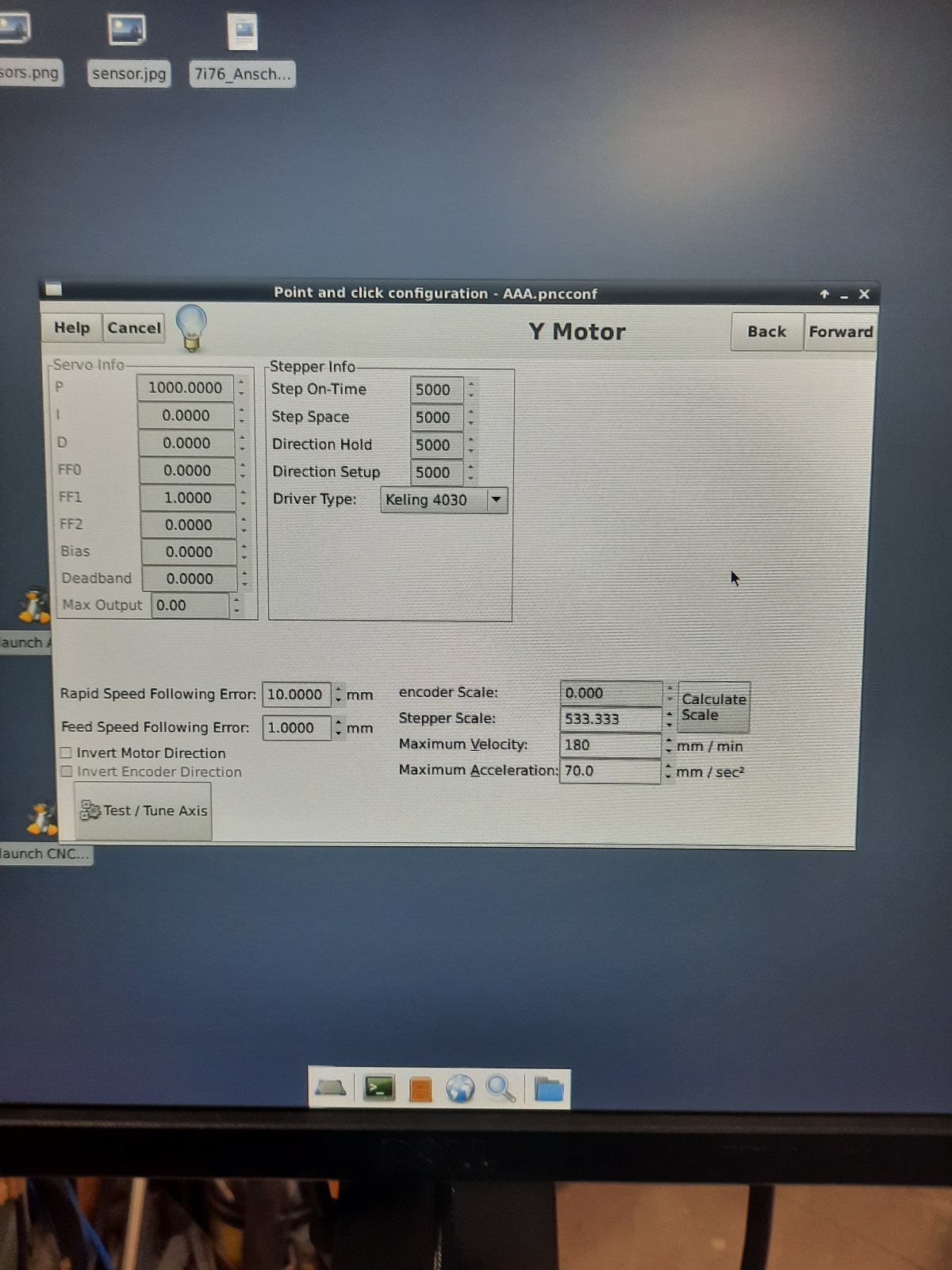The image size is (952, 1270).
Task: Click the Calculate Scale button
Action: (713, 706)
